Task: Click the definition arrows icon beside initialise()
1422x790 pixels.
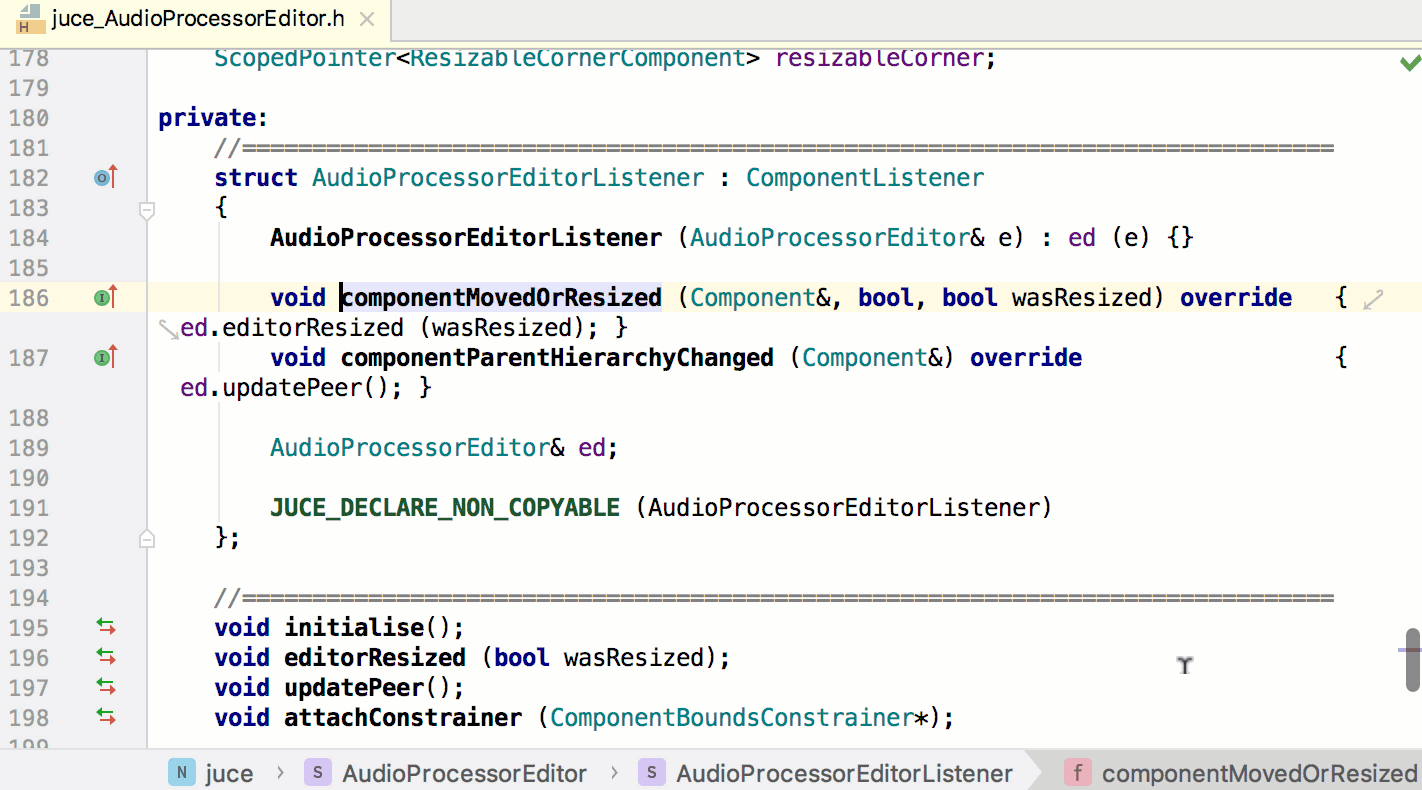Action: coord(106,627)
